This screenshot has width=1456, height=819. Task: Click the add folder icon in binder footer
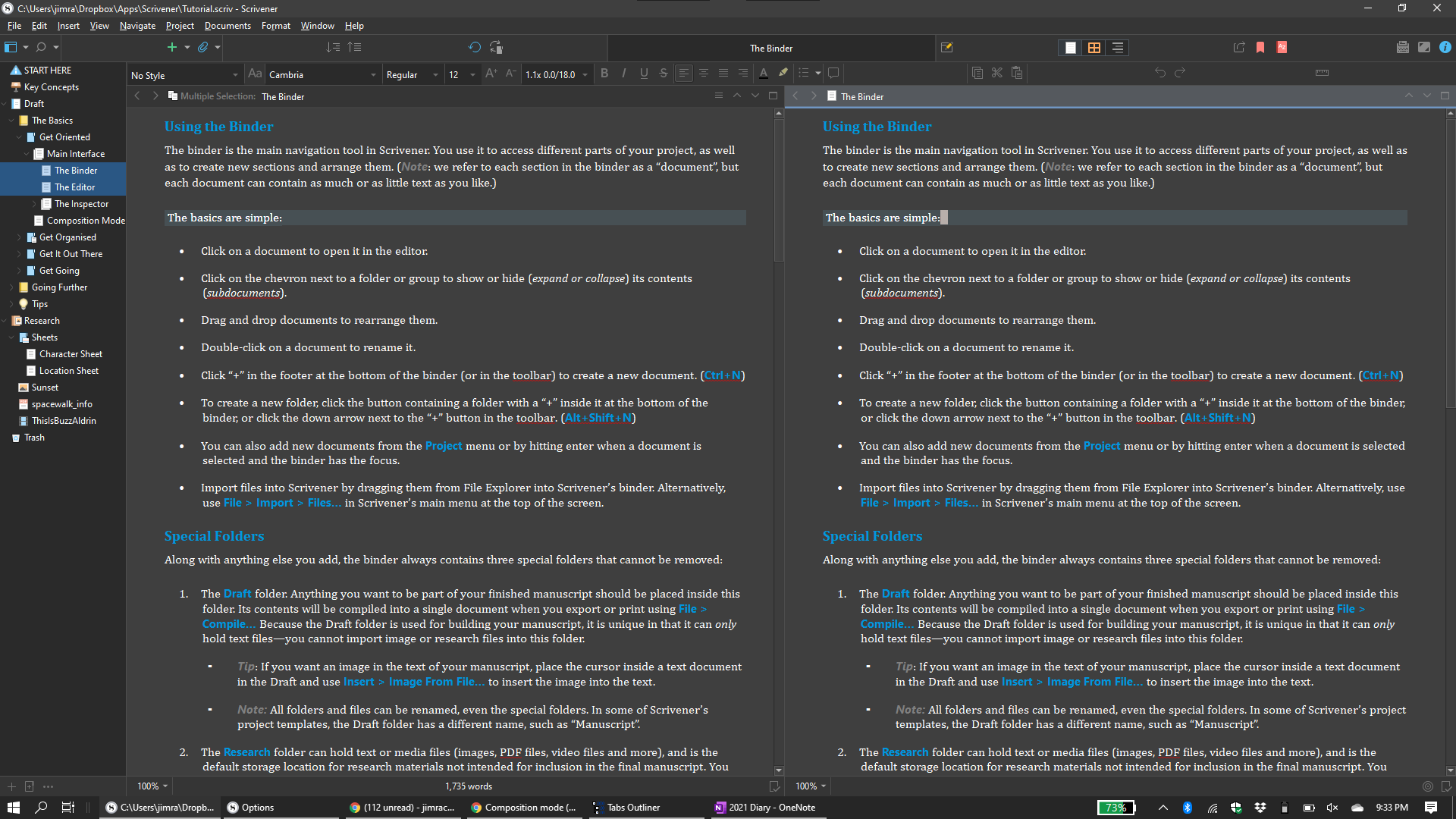30,786
